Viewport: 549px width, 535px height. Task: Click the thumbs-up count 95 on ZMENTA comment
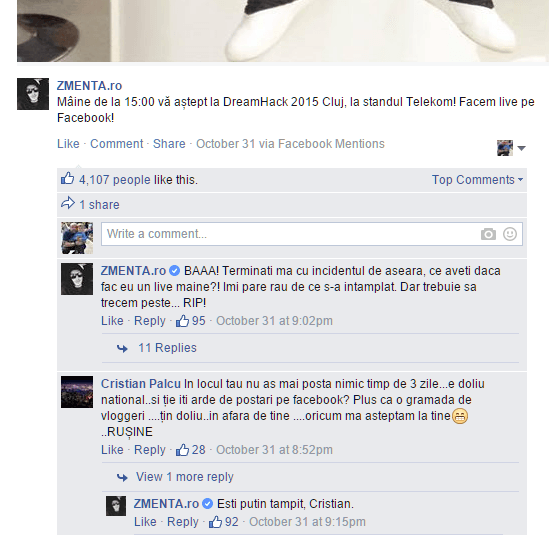click(x=191, y=321)
